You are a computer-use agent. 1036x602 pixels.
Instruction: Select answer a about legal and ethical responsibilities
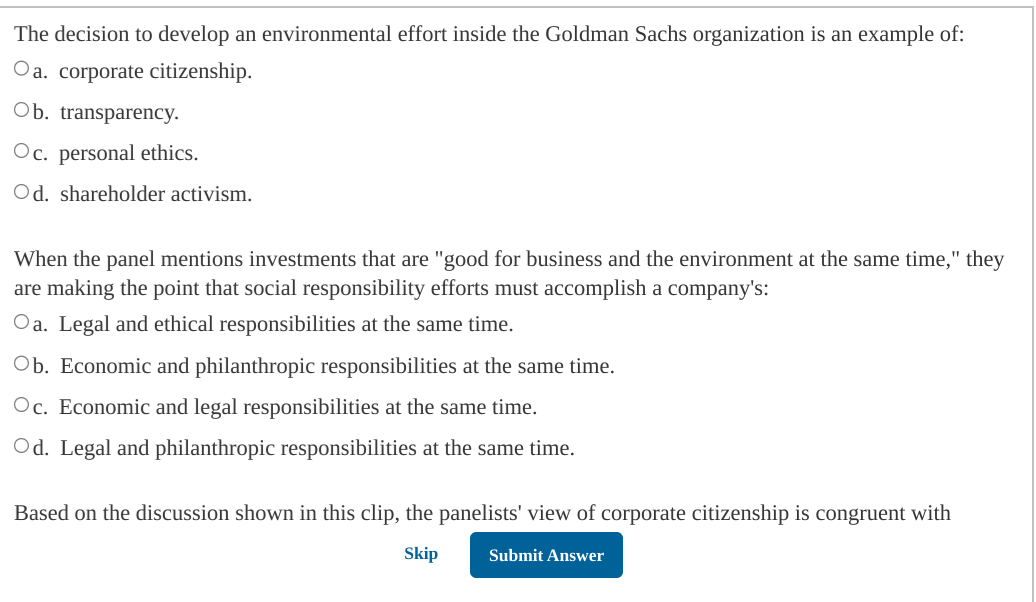(x=21, y=319)
